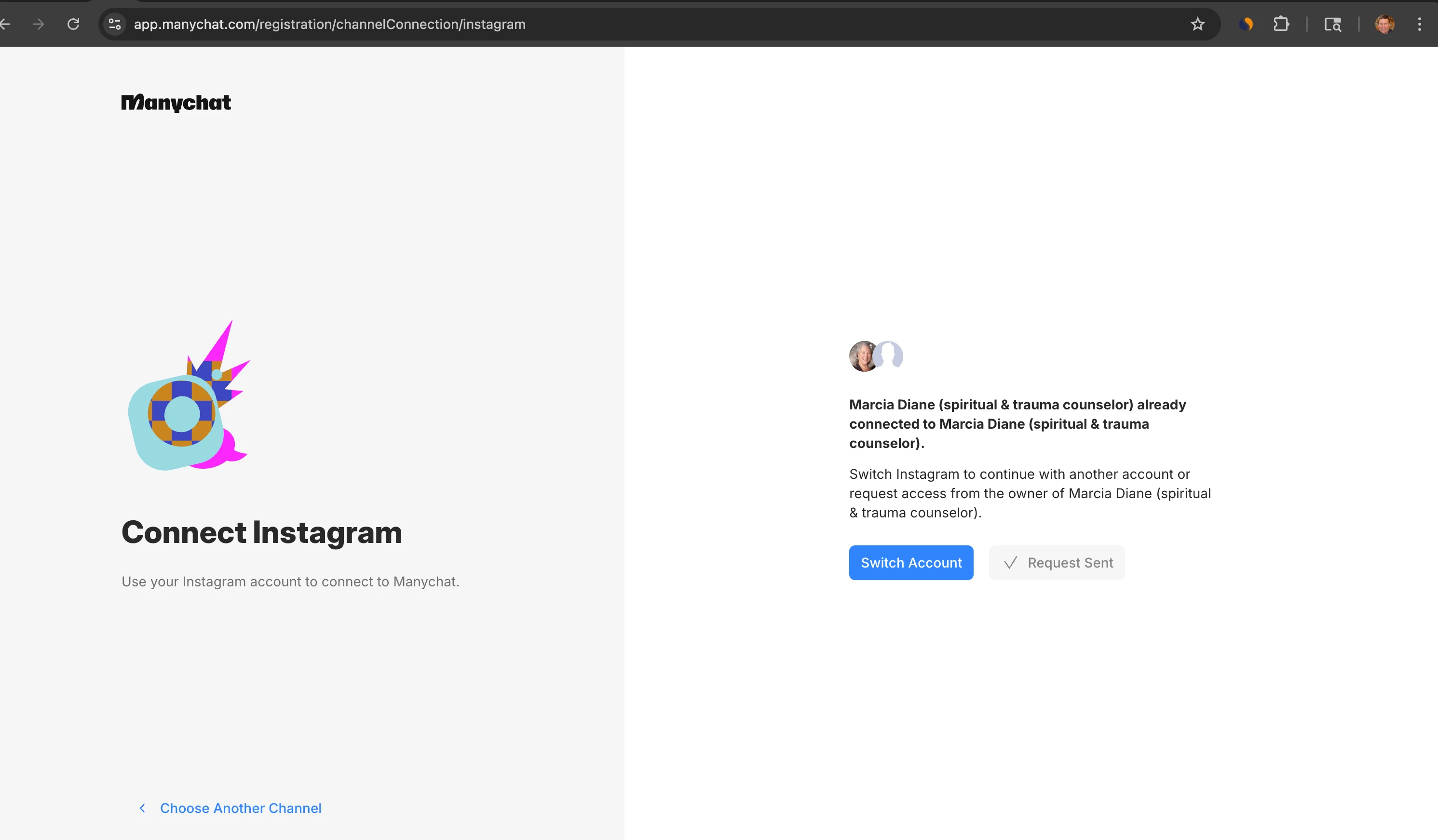Go forward with browser arrow
The height and width of the screenshot is (840, 1438).
click(38, 24)
